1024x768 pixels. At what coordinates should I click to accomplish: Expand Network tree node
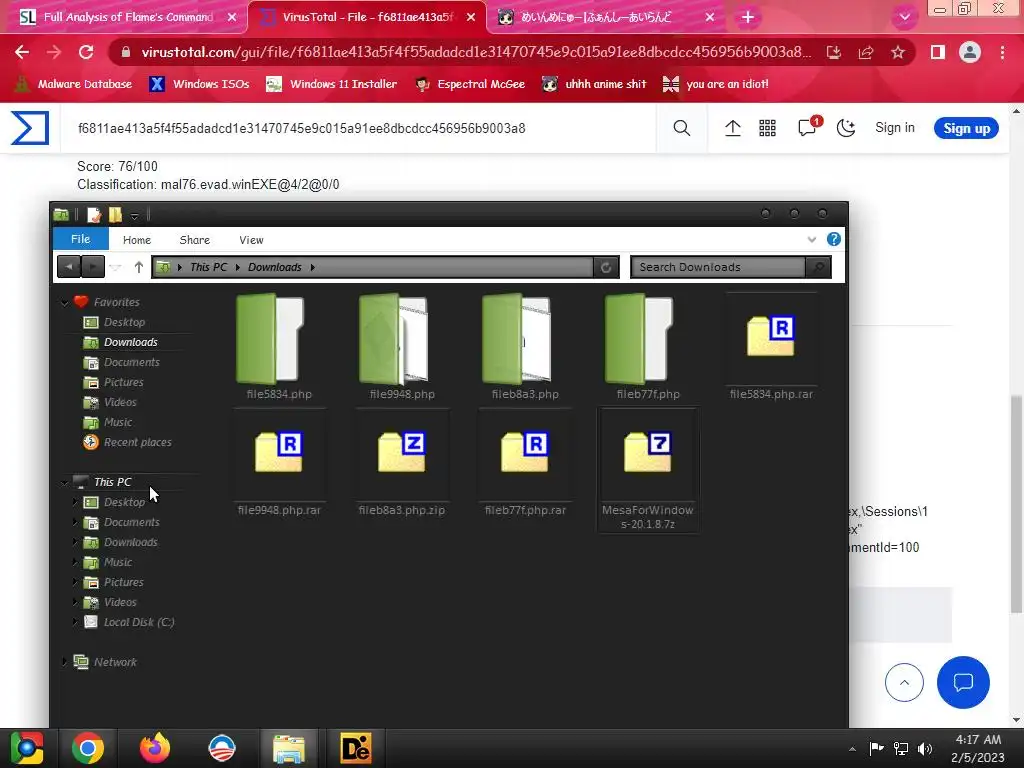tap(65, 662)
